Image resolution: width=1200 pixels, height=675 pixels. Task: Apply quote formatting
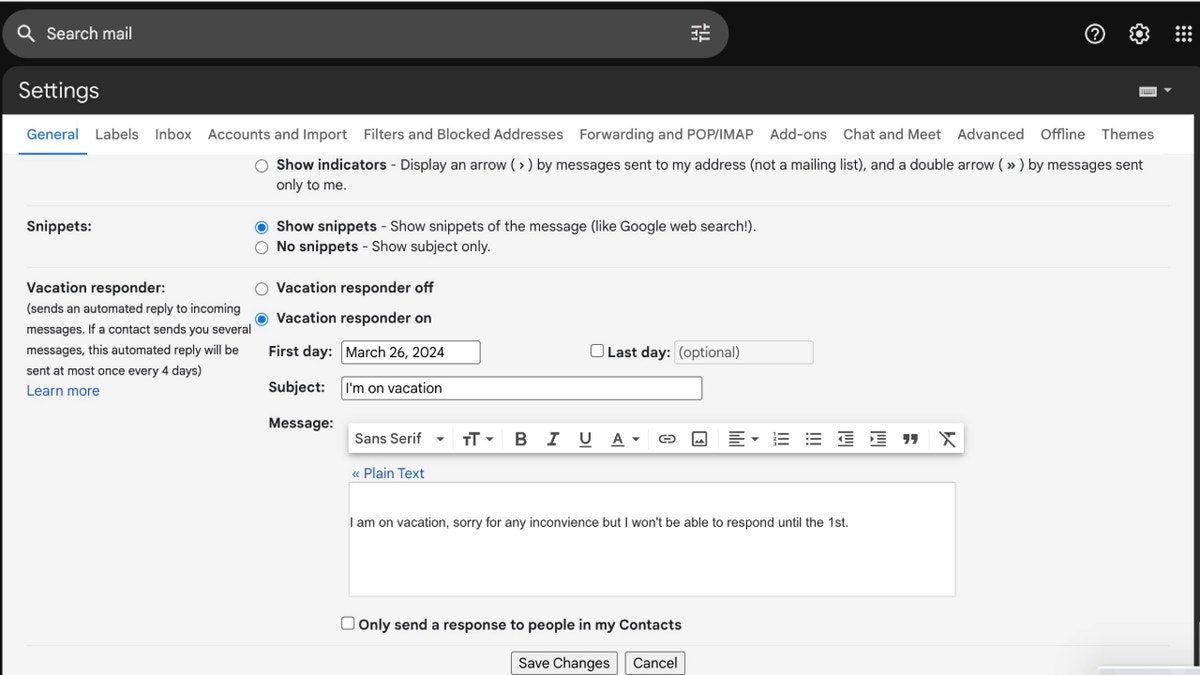(910, 439)
